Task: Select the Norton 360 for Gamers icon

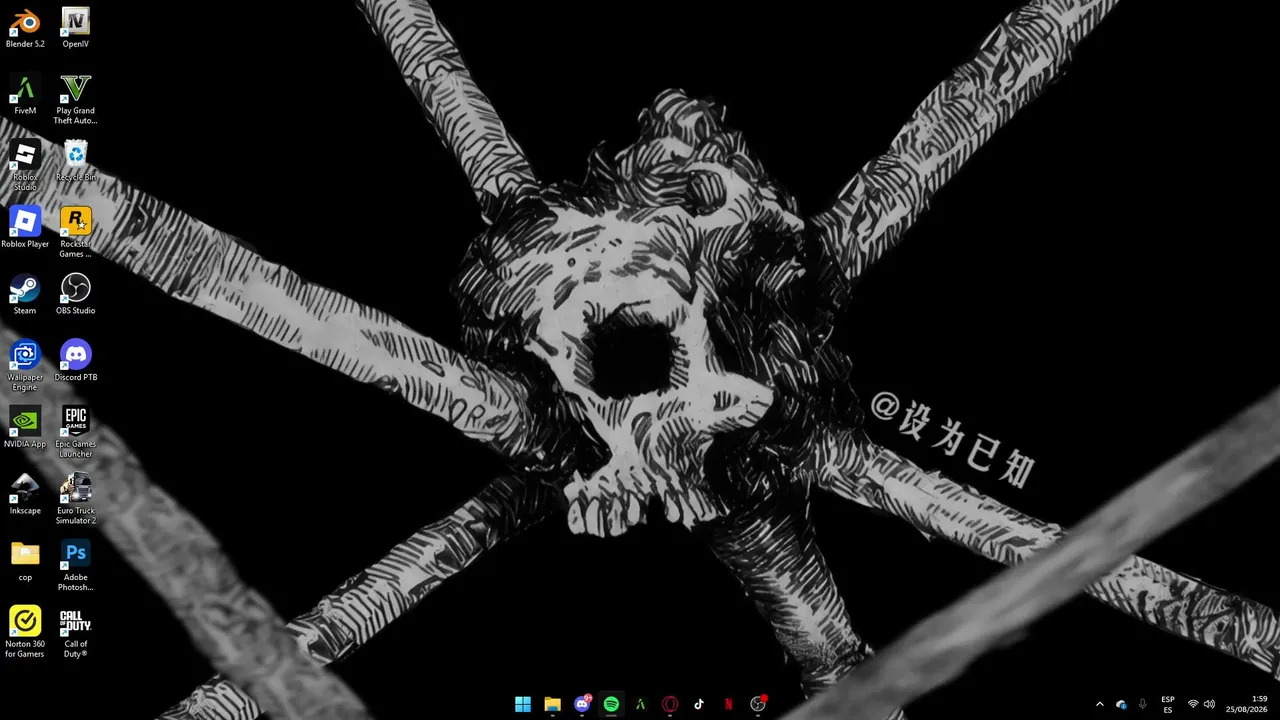Action: [x=25, y=633]
